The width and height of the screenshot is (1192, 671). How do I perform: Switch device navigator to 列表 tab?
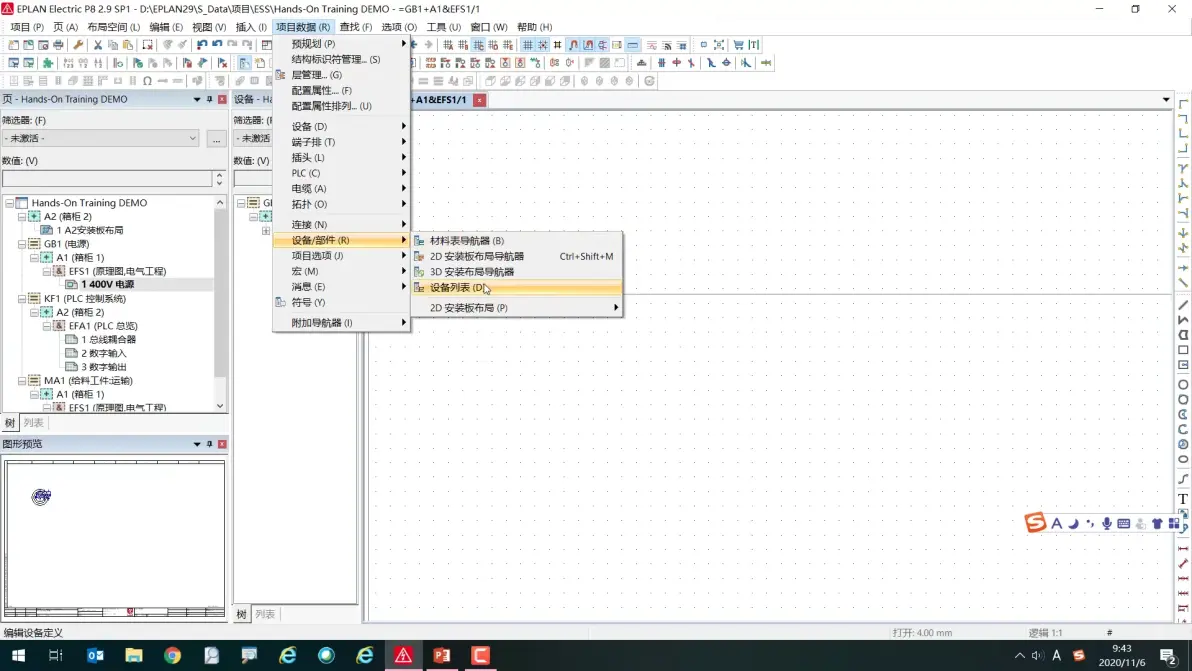(x=265, y=614)
